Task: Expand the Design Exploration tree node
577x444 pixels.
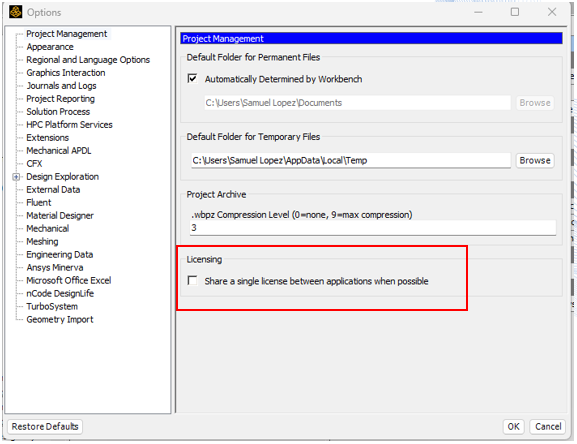Action: coord(16,177)
